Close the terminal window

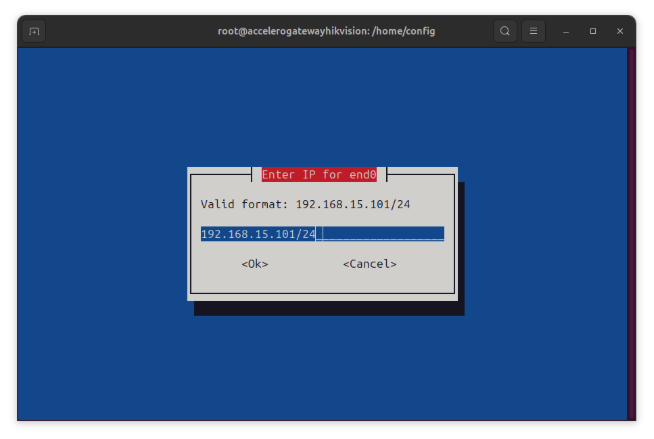click(620, 31)
